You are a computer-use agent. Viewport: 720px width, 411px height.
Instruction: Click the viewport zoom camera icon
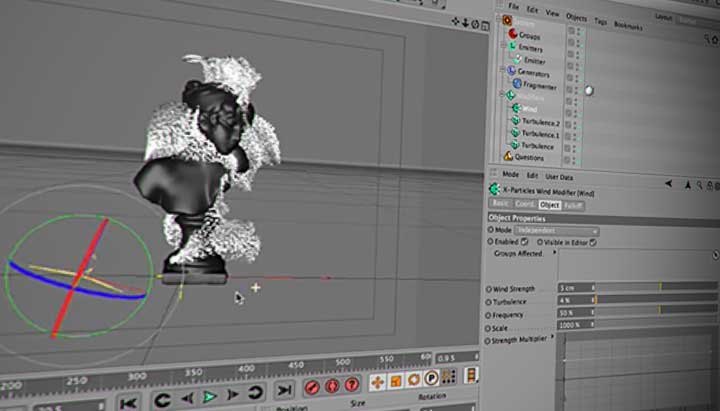(465, 23)
